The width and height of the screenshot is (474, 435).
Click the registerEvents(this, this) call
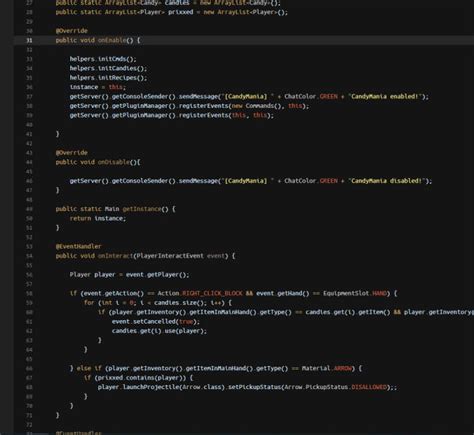(x=226, y=115)
